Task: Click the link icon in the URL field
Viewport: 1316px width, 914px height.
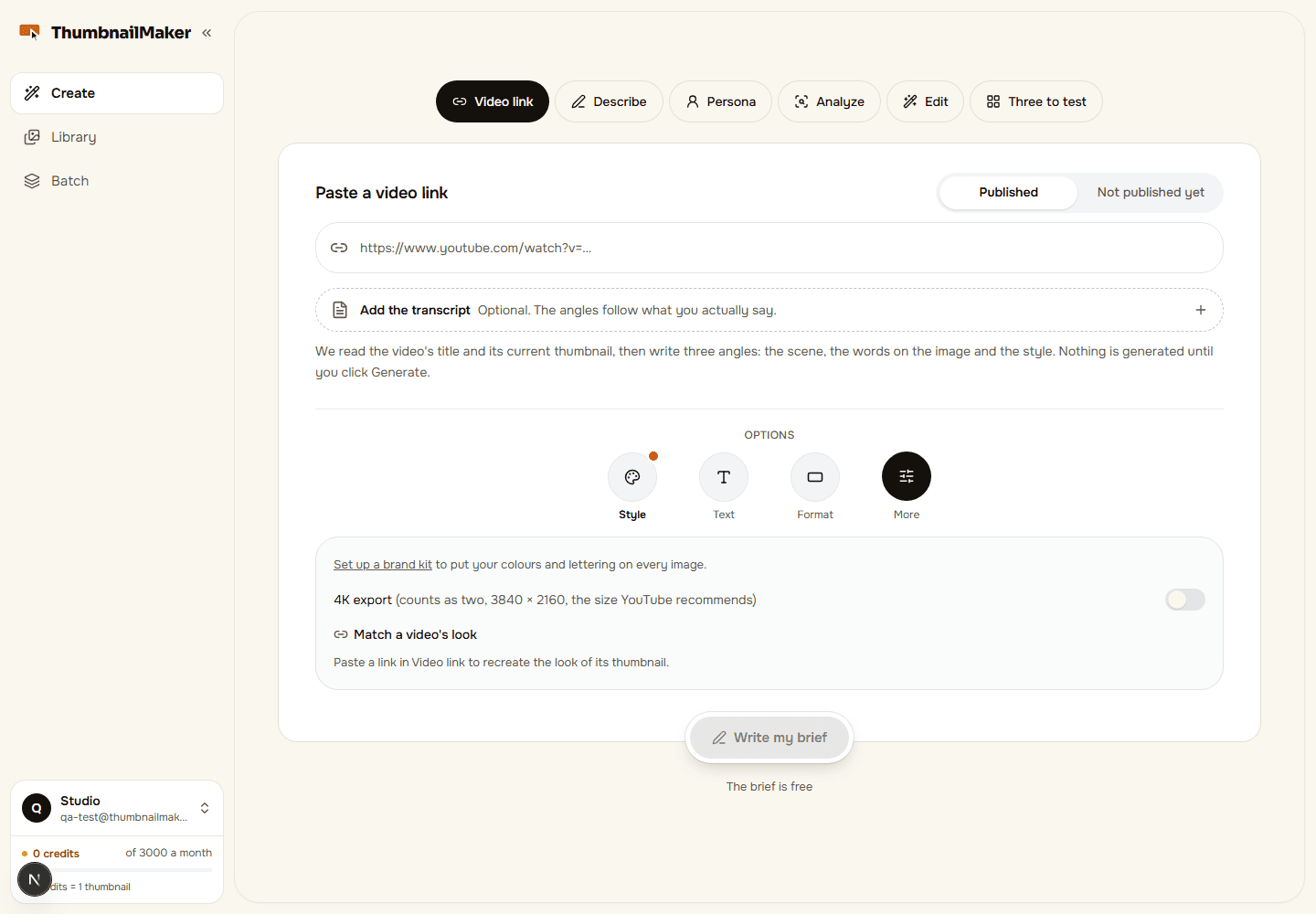Action: pos(339,248)
